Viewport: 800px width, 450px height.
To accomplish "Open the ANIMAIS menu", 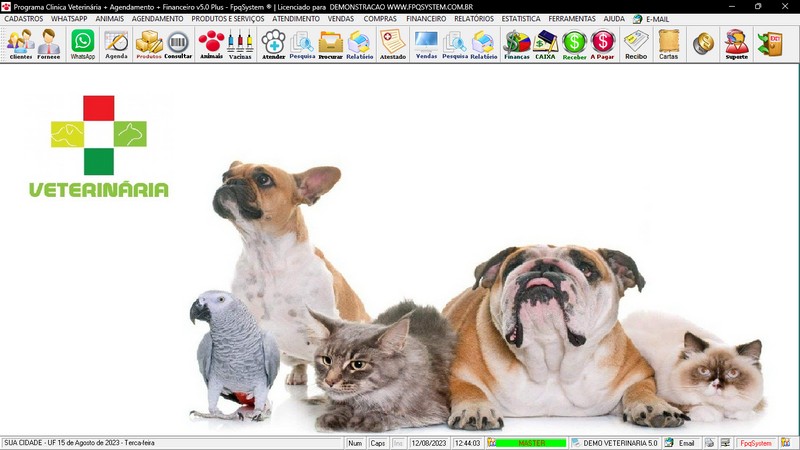I will point(110,19).
